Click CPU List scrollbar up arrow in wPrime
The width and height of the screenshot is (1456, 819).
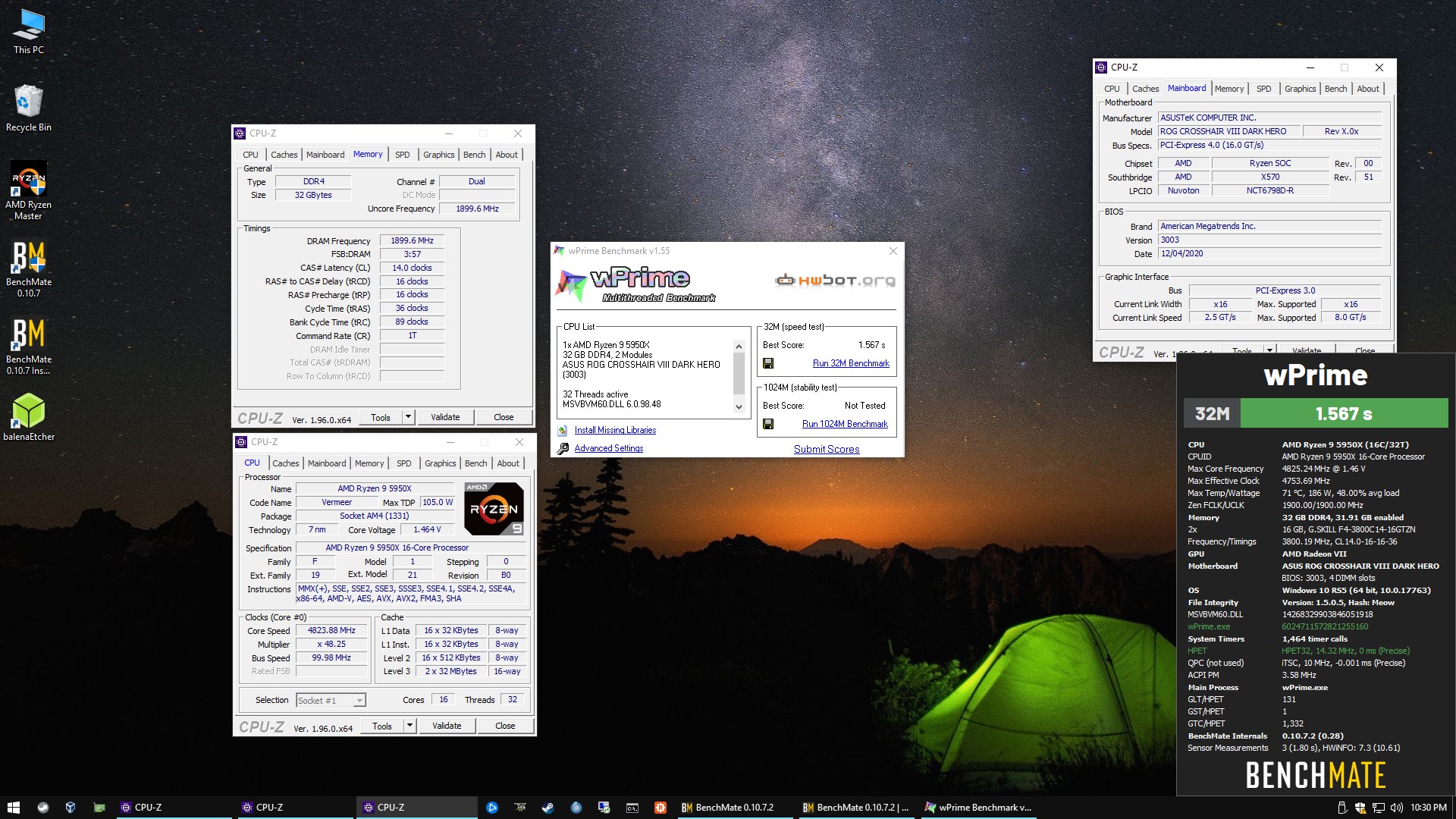pos(739,347)
